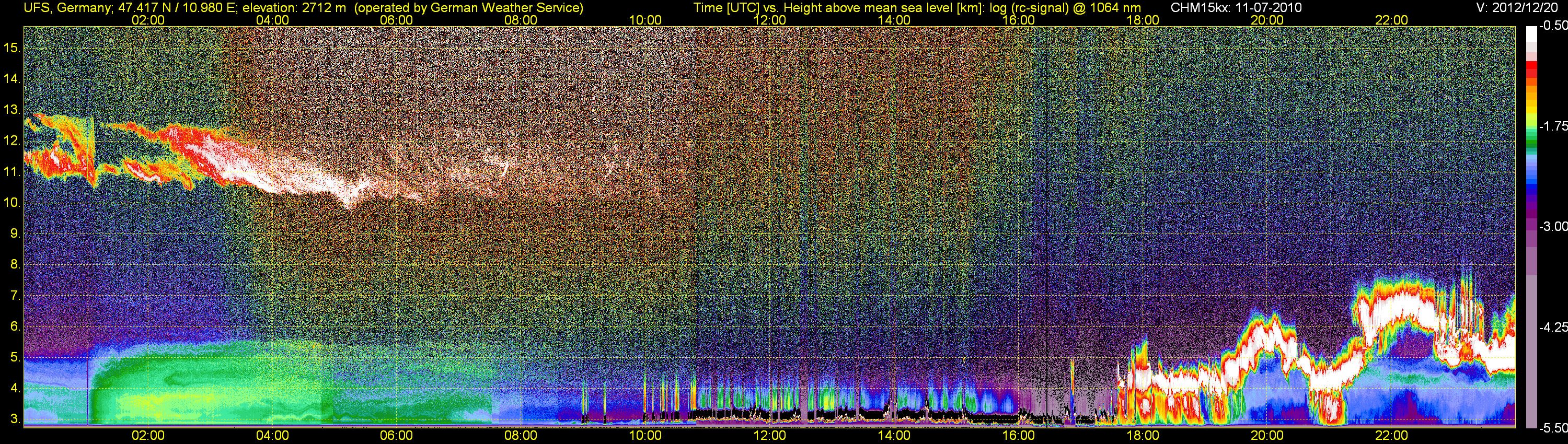Click the -1.75 value on color scale
1568x444 pixels.
click(x=1553, y=126)
